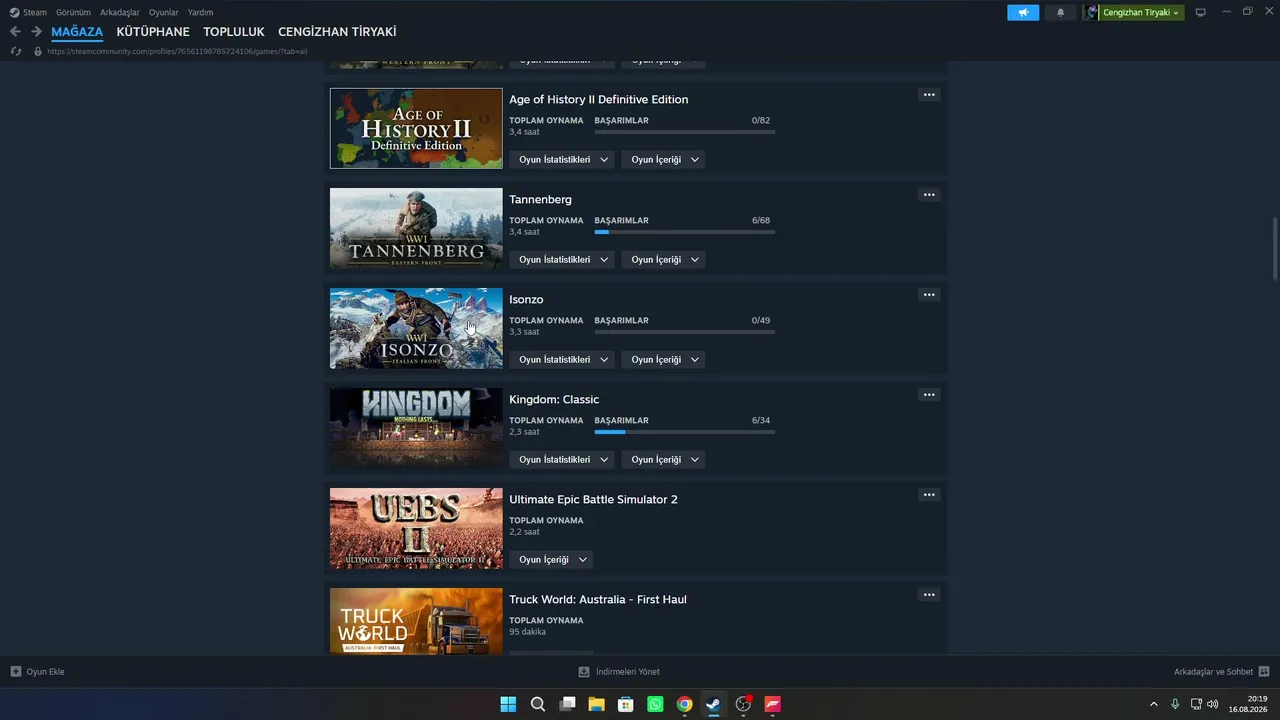Click the download icon beside İndirmeleri Yönet
This screenshot has width=1280, height=720.
pos(584,672)
